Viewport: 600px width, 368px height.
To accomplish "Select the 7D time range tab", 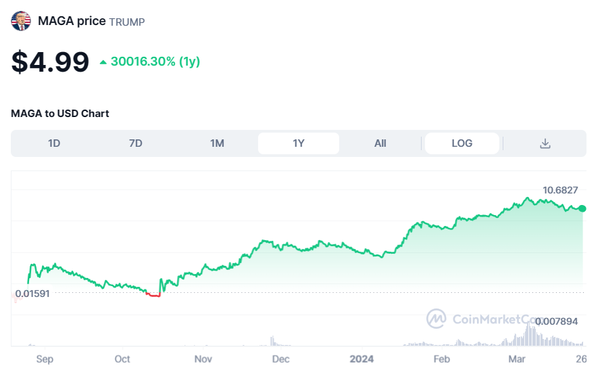I will coord(135,143).
